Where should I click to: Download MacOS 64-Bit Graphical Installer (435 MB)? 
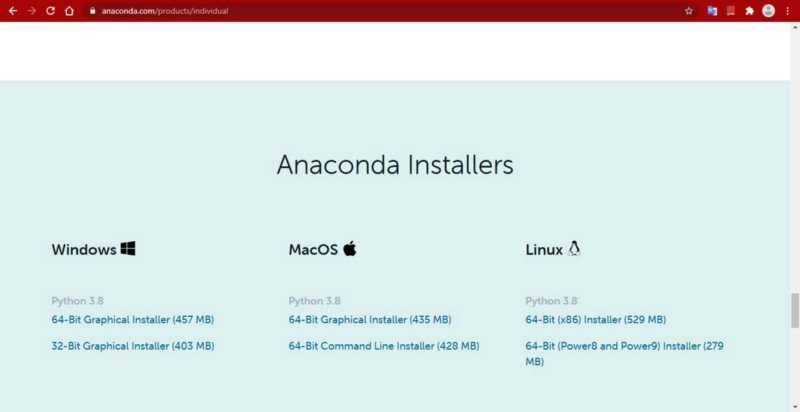click(x=370, y=320)
